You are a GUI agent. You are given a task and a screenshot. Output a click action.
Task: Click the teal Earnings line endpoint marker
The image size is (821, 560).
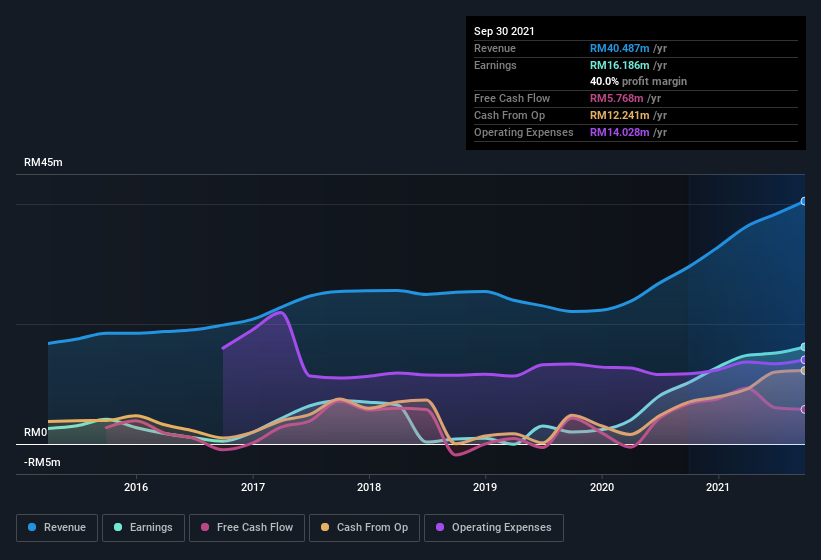(x=804, y=347)
